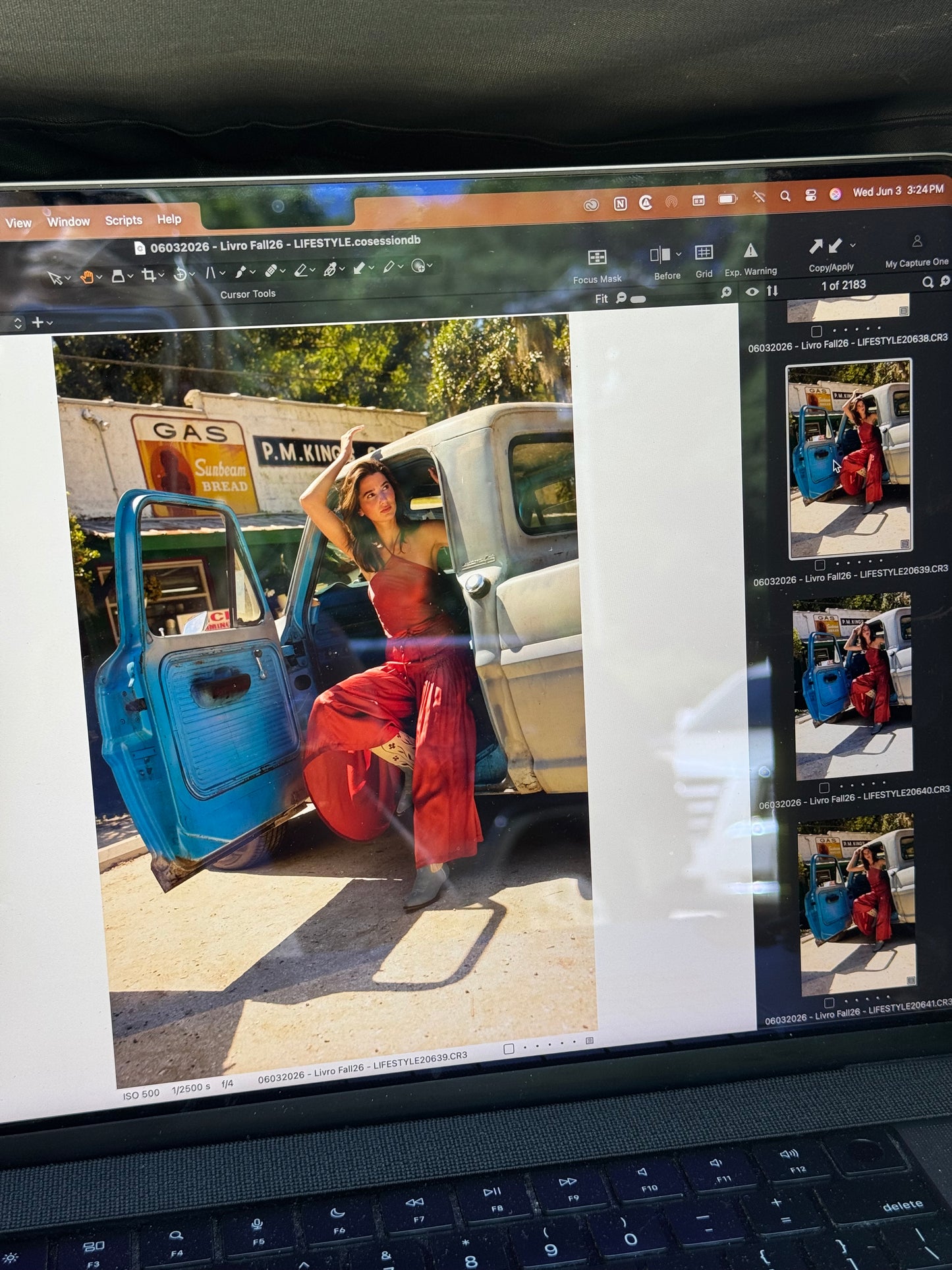Screen dimensions: 952x1270
Task: Select the Crop cursor tool
Action: 149,275
